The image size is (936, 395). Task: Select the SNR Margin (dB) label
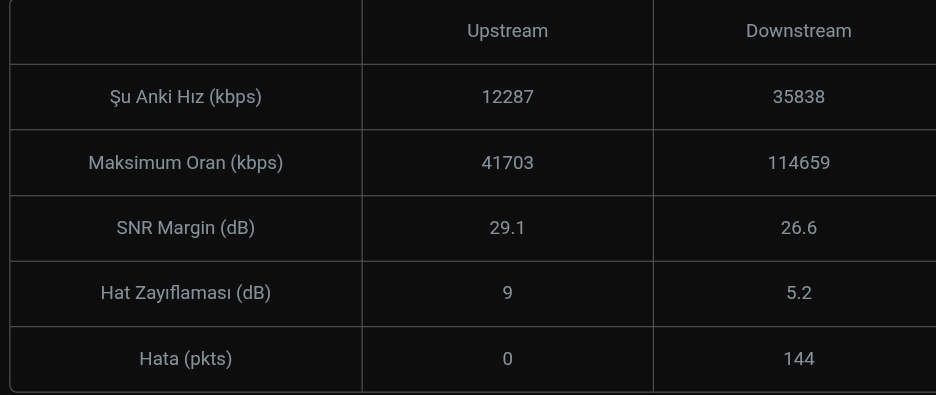[x=186, y=228]
